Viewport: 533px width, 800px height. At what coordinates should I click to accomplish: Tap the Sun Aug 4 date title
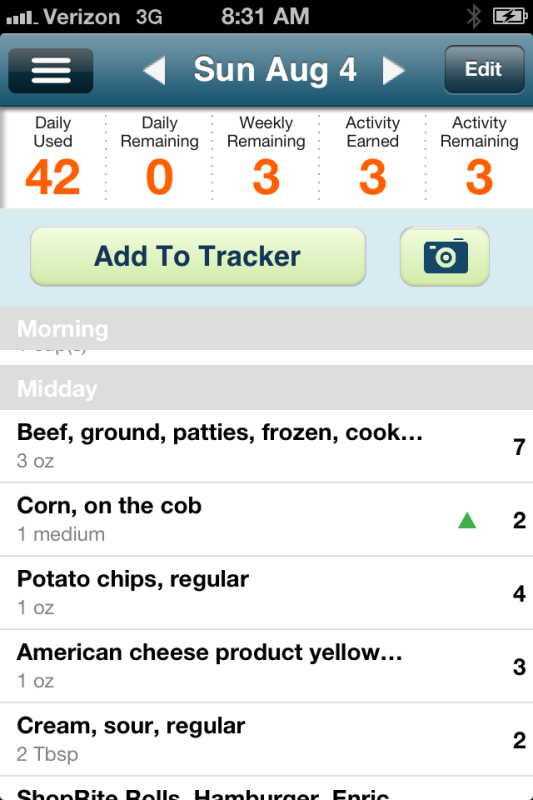tap(274, 70)
